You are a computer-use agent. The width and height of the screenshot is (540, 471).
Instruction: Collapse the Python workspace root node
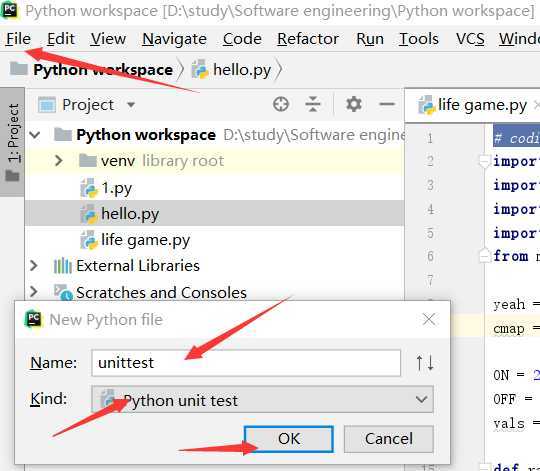[35, 135]
